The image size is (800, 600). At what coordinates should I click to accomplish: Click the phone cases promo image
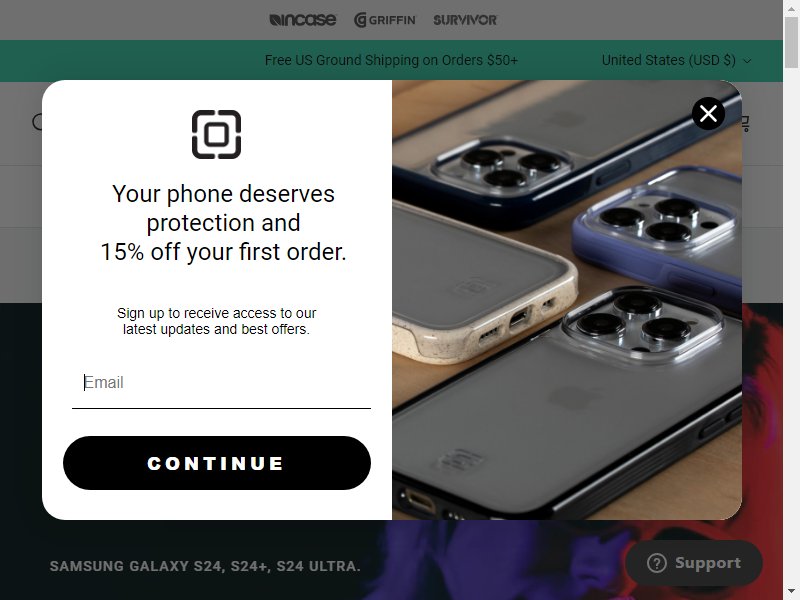567,300
